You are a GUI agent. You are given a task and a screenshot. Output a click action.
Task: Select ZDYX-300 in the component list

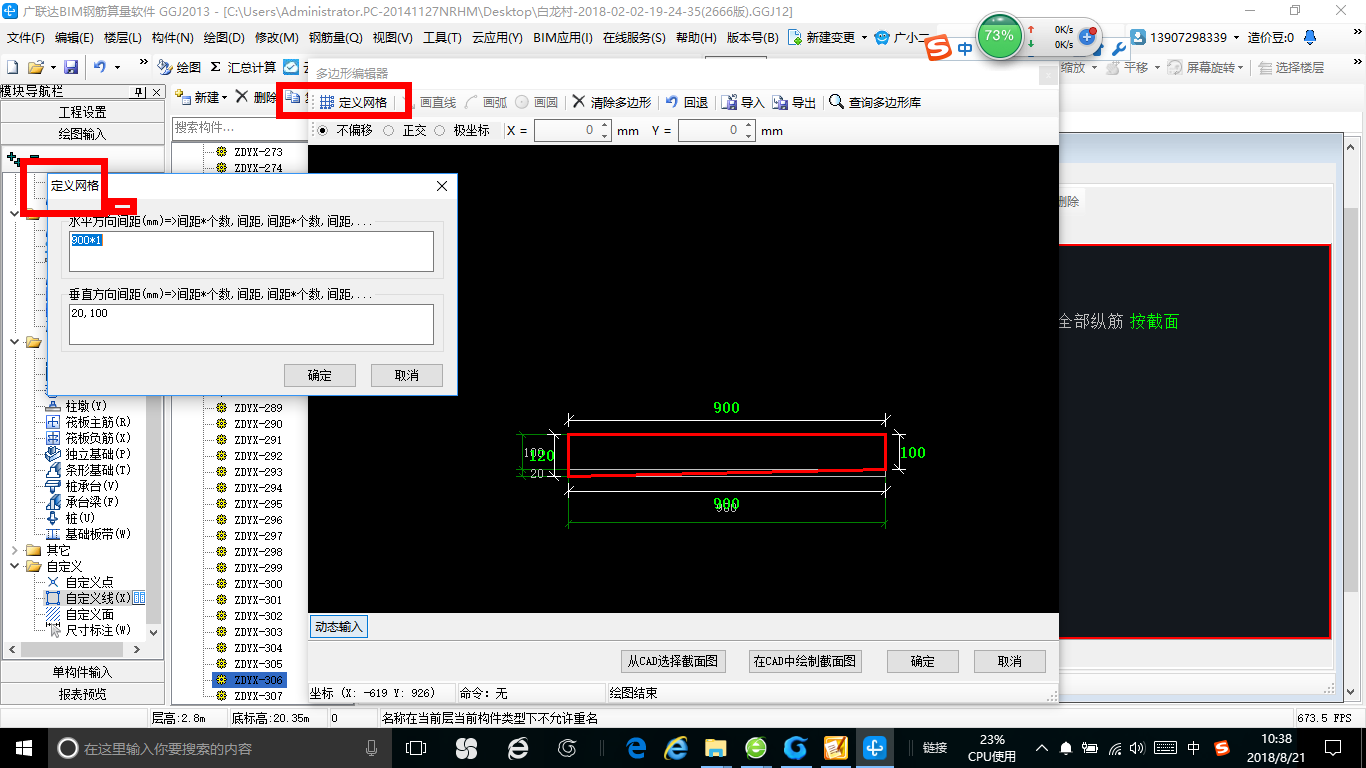coord(258,584)
